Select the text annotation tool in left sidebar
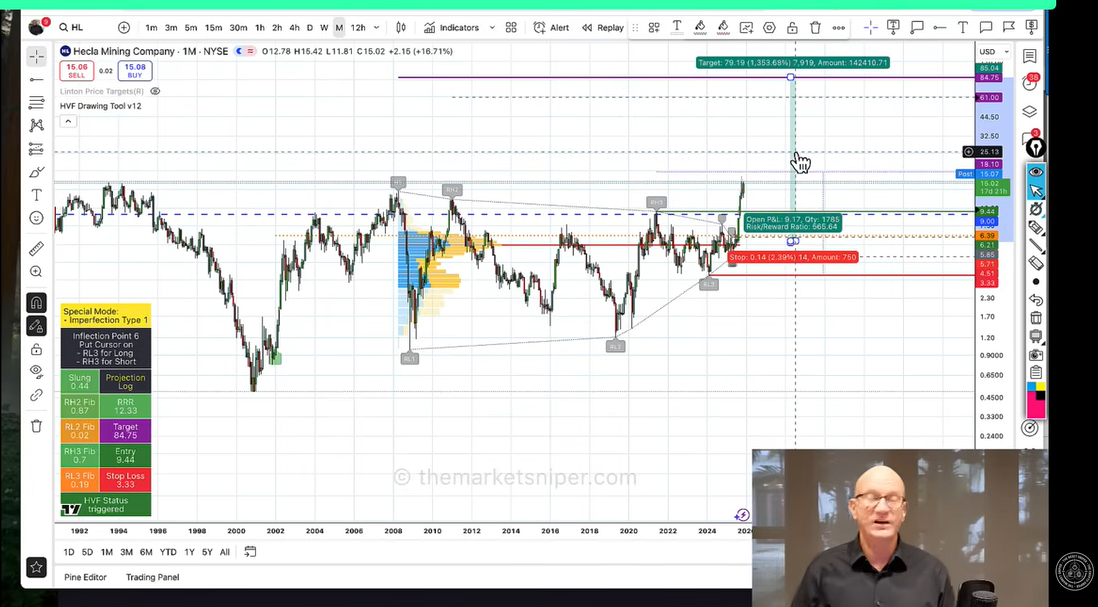This screenshot has width=1098, height=607. click(36, 195)
